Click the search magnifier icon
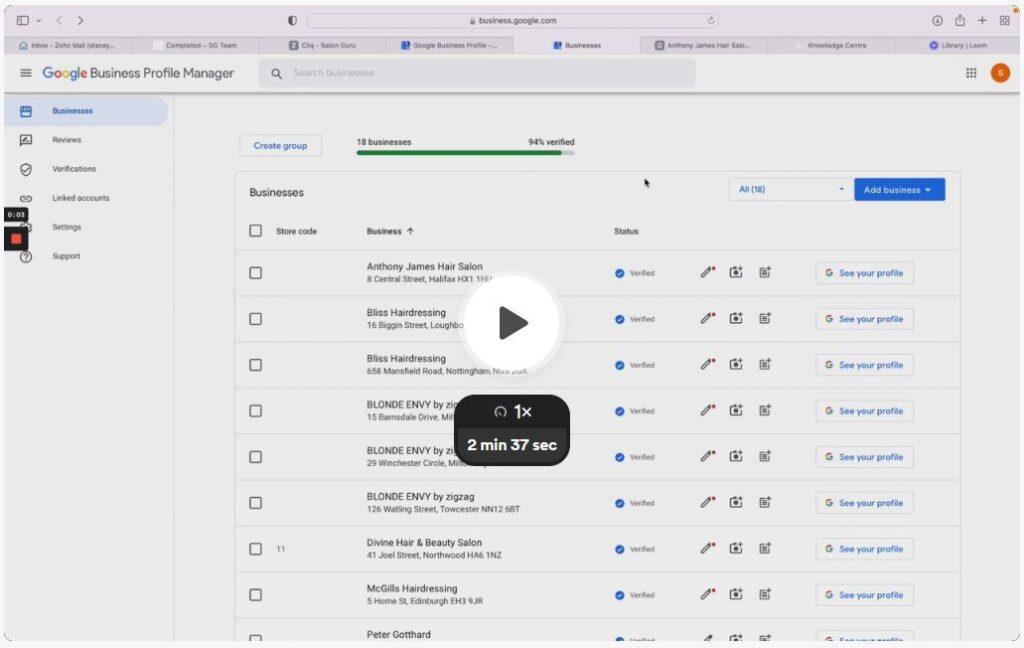Screen dimensions: 1024x648 click(276, 73)
